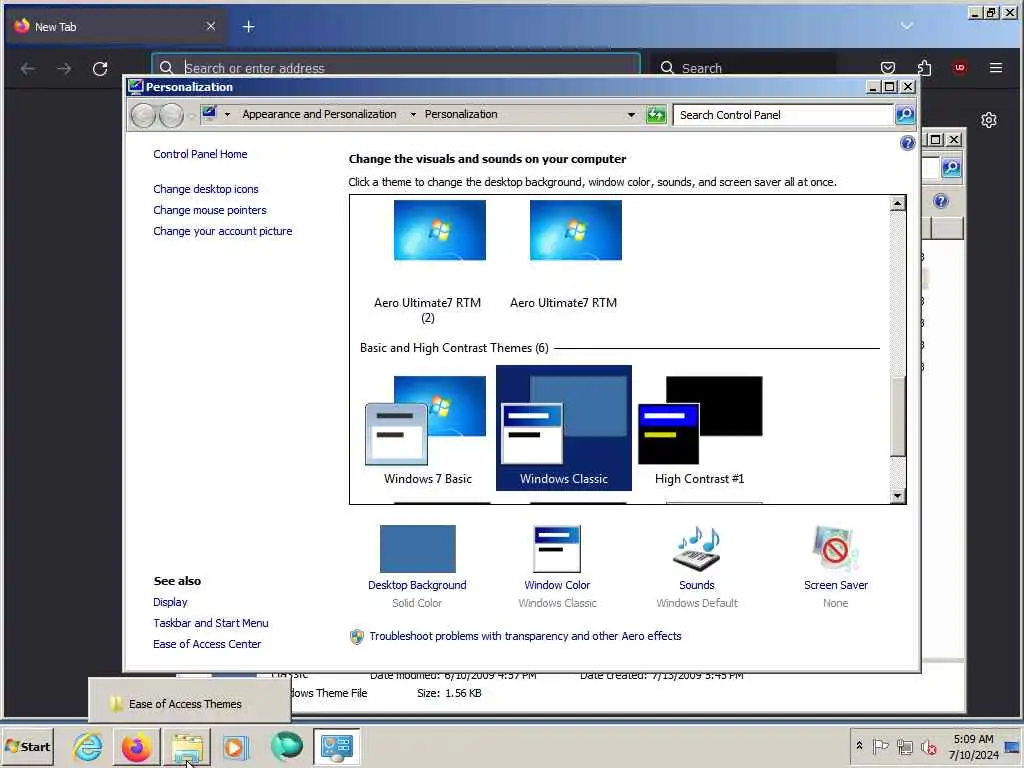Open Change desktop icons link
Image resolution: width=1024 pixels, height=768 pixels.
pos(206,189)
